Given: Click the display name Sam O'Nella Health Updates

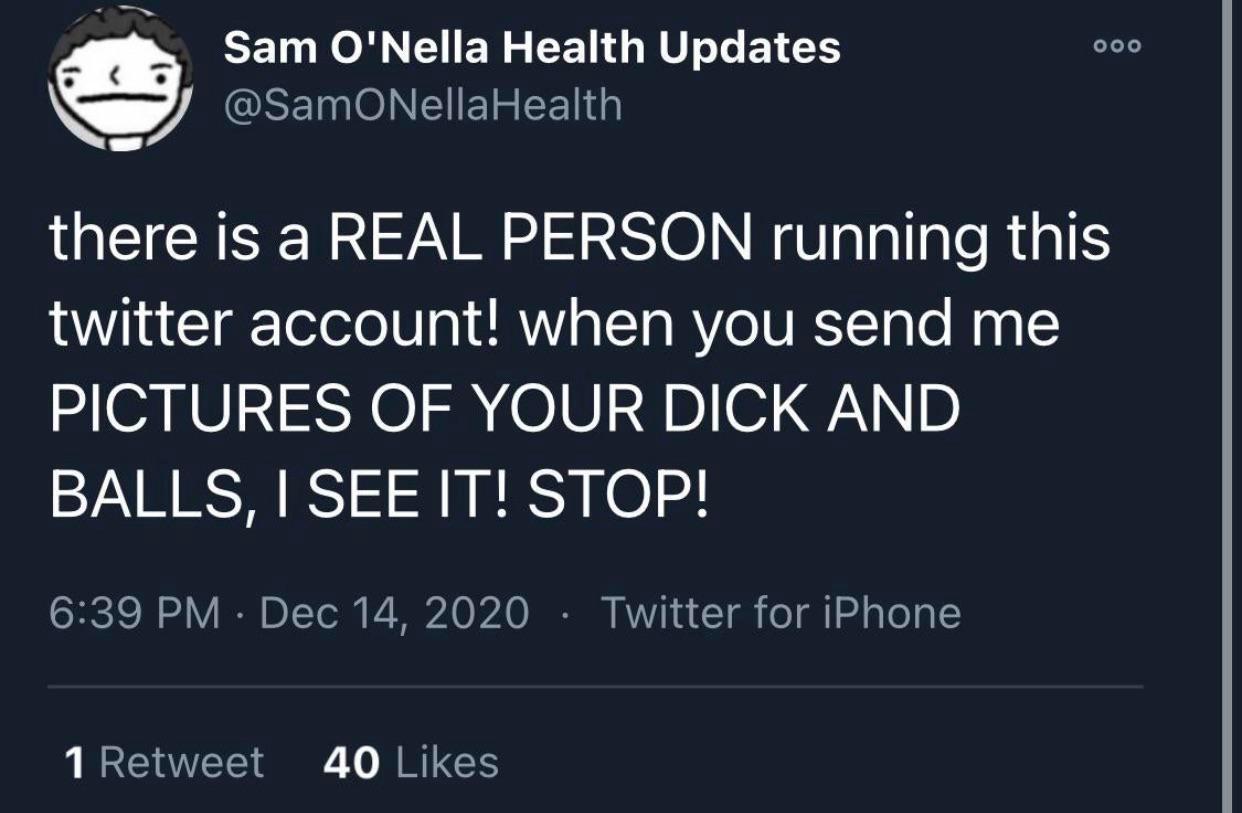Looking at the screenshot, I should coord(532,44).
